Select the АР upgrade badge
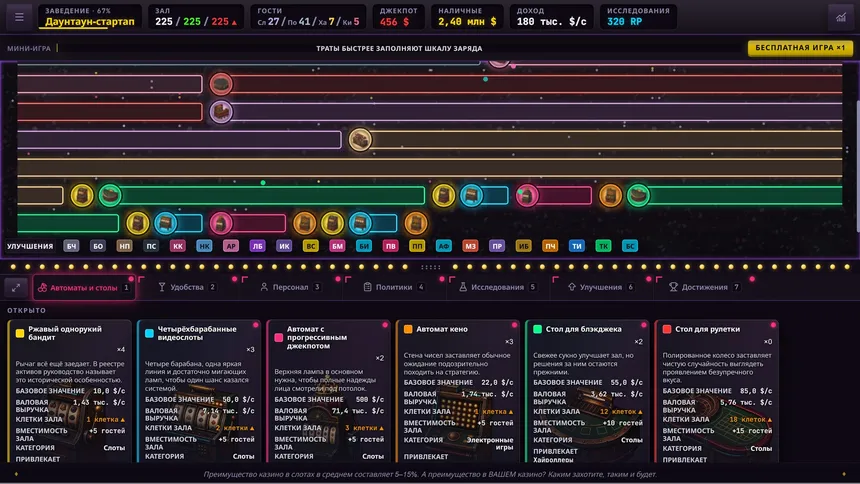The width and height of the screenshot is (860, 484). click(x=231, y=246)
